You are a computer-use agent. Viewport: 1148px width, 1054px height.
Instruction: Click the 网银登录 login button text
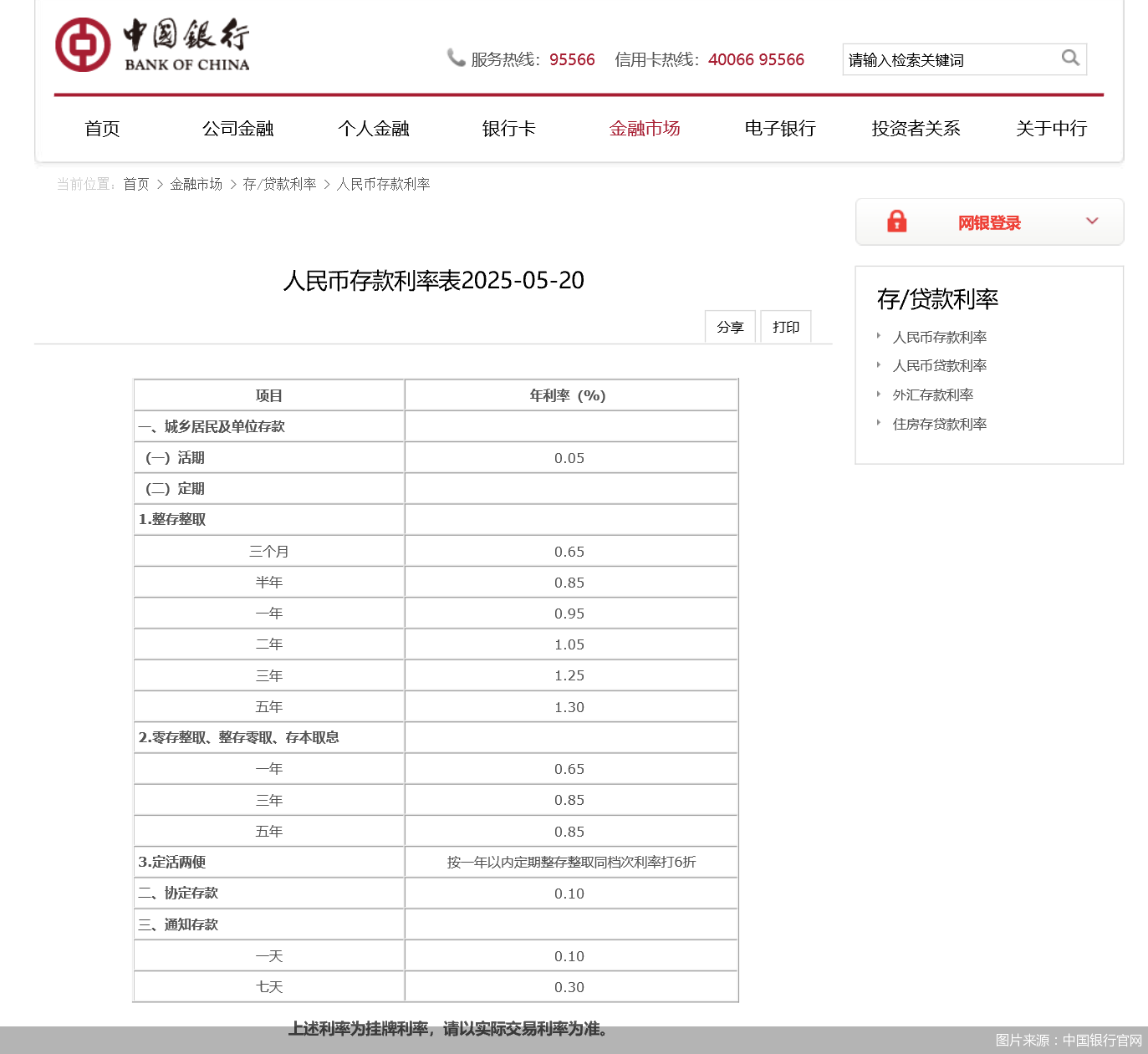click(989, 223)
